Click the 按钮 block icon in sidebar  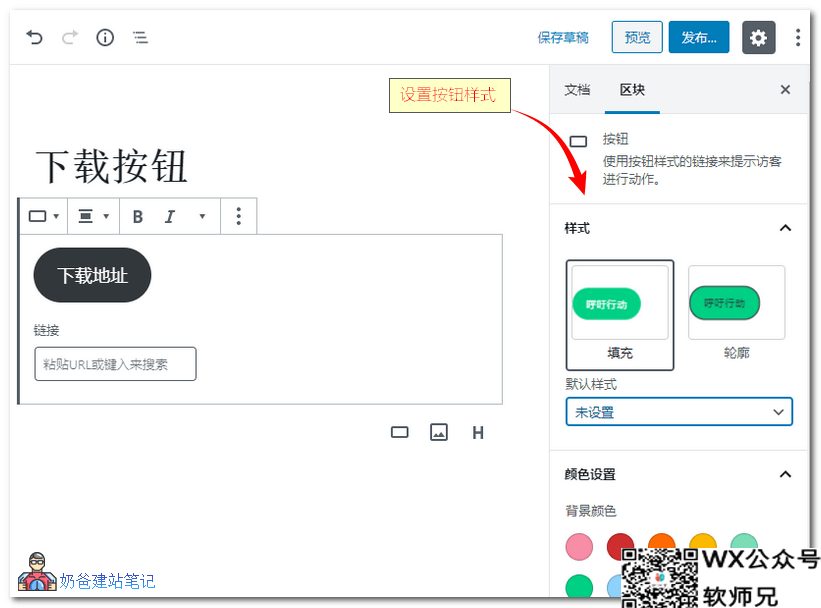[578, 141]
